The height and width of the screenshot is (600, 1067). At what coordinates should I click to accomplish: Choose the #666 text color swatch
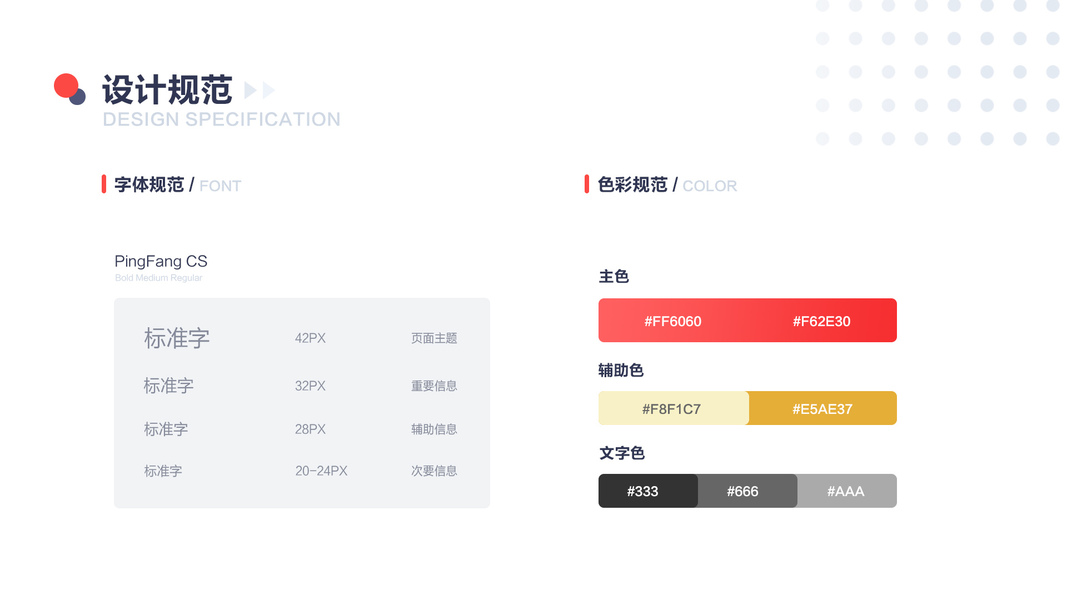tap(743, 491)
